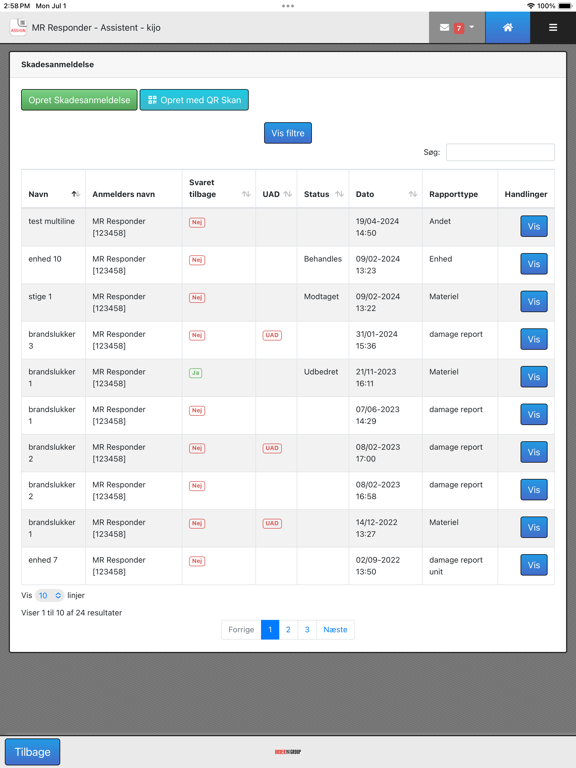Go to home via house icon
The image size is (576, 768).
pos(507,27)
